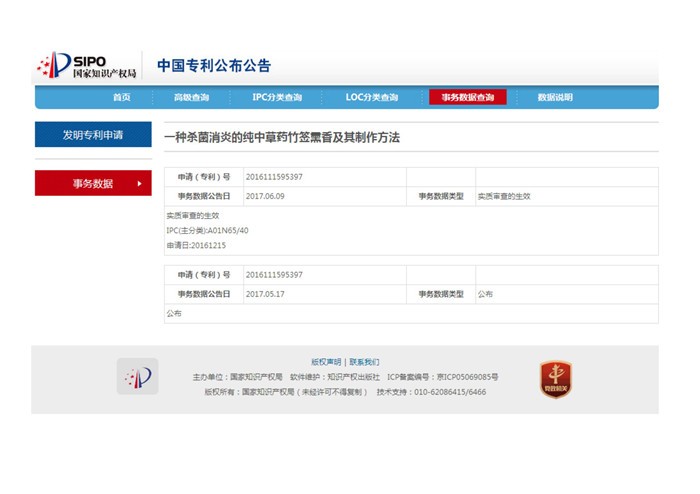The image size is (700, 494).
Task: Click the SIPO logo in header
Action: pyautogui.click(x=87, y=65)
